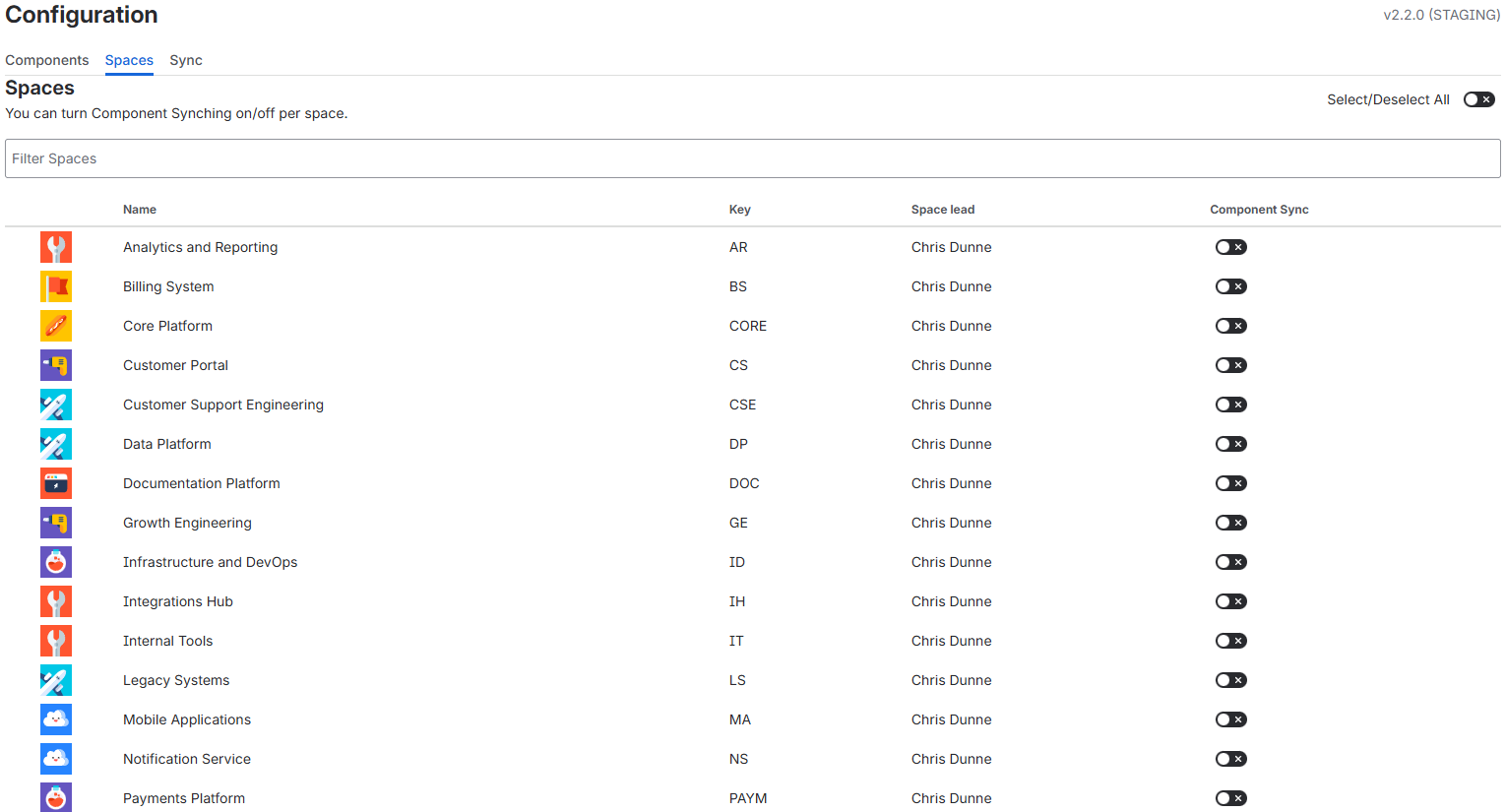Open the Documentation Platform space icon
The image size is (1506, 812).
coord(56,483)
